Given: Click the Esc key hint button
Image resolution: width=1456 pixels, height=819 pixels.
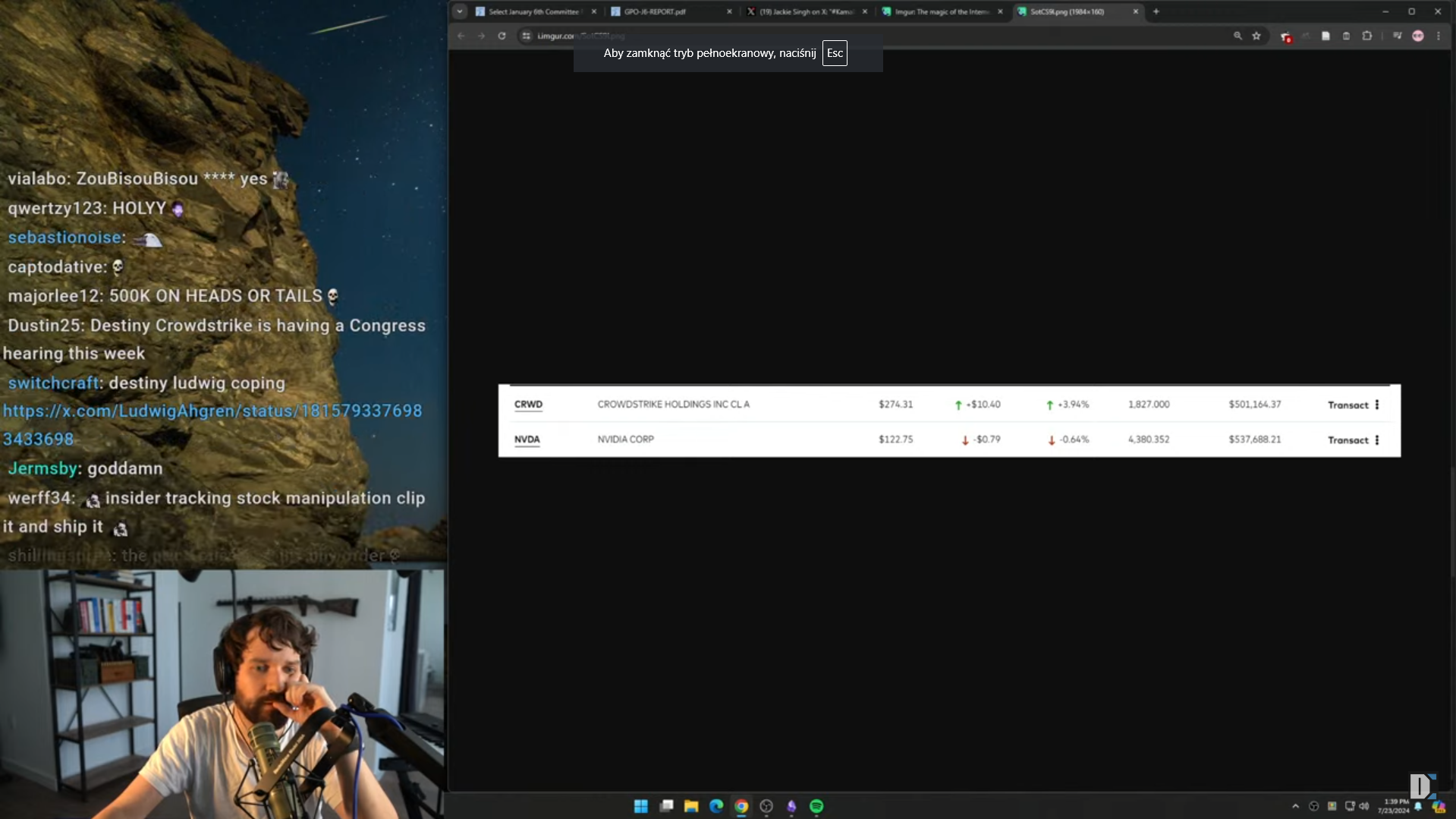Looking at the screenshot, I should tap(835, 53).
